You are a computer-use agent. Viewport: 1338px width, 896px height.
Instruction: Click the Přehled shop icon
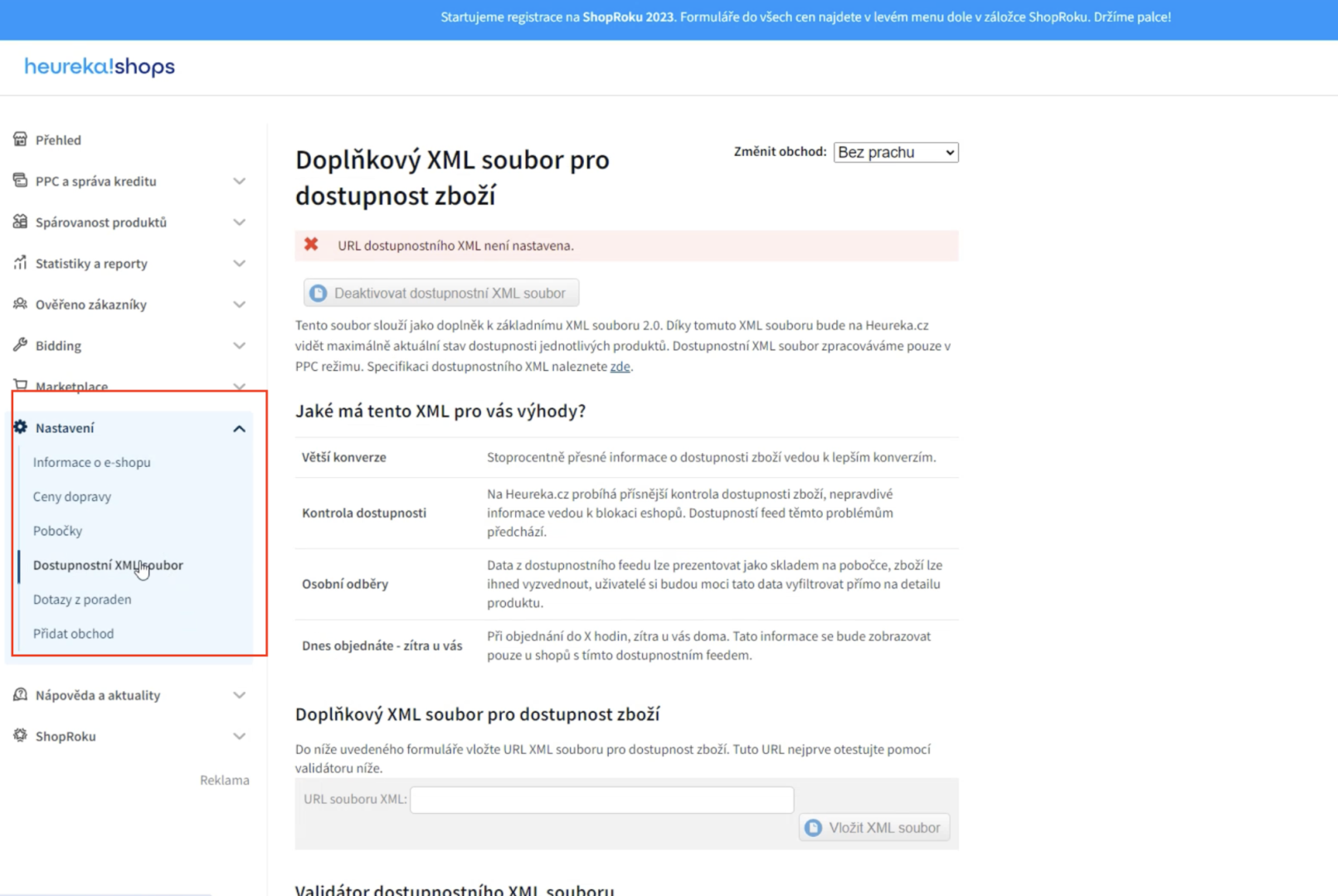pyautogui.click(x=20, y=139)
